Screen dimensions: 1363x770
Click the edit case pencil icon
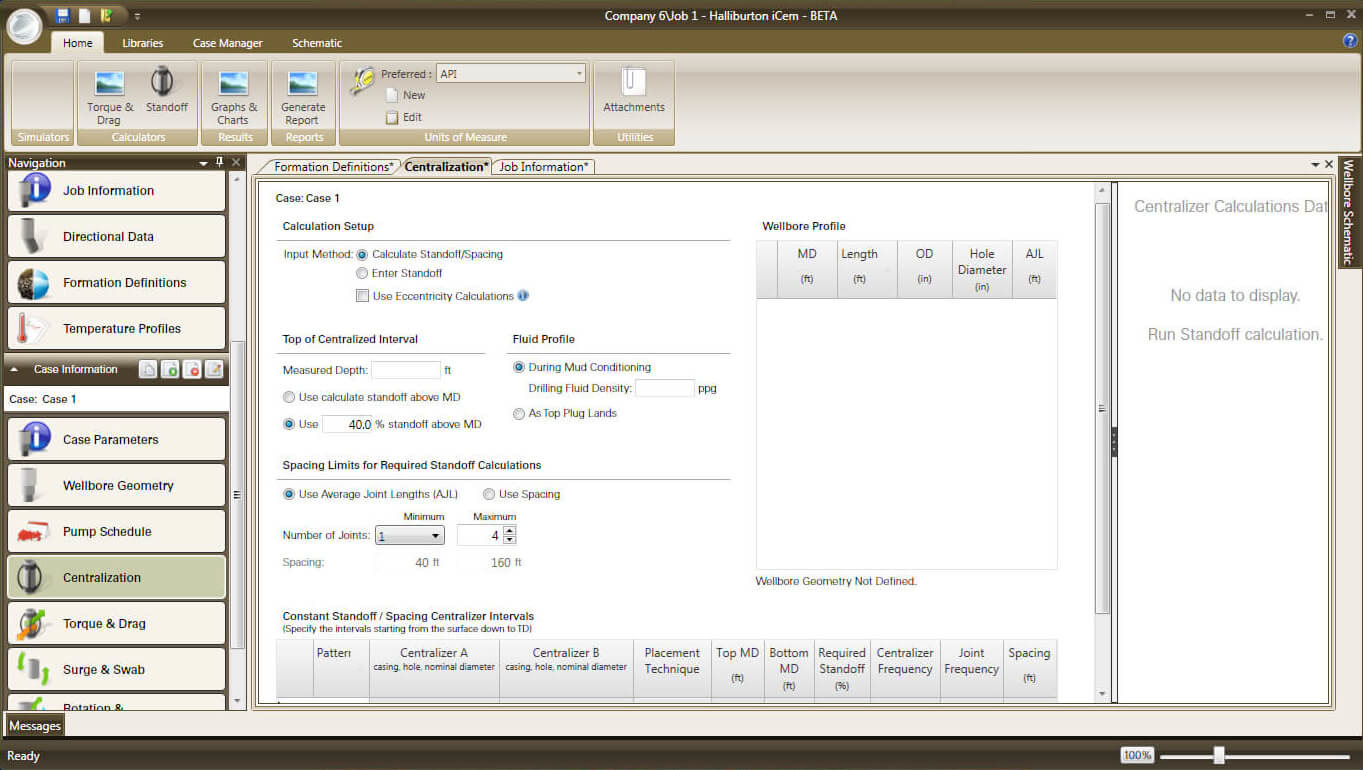click(214, 369)
